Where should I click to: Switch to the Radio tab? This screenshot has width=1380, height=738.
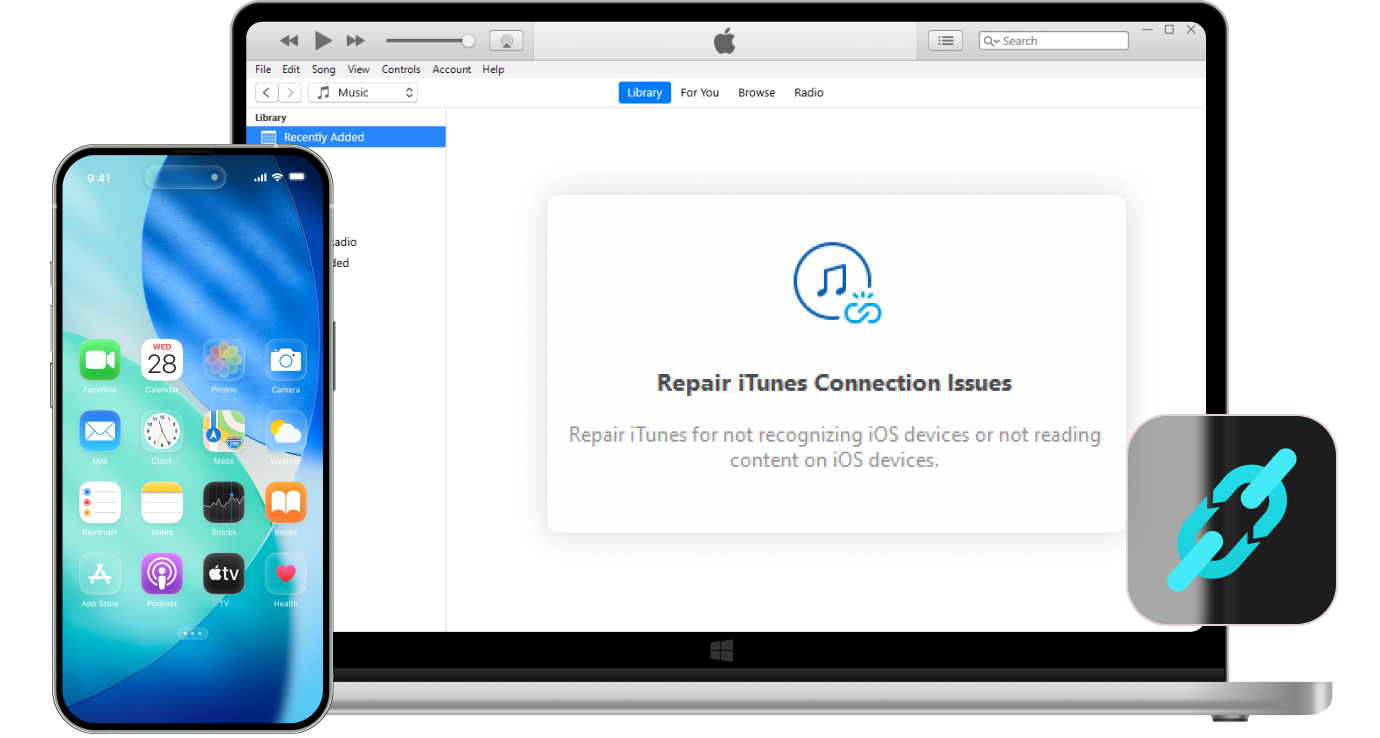(808, 92)
